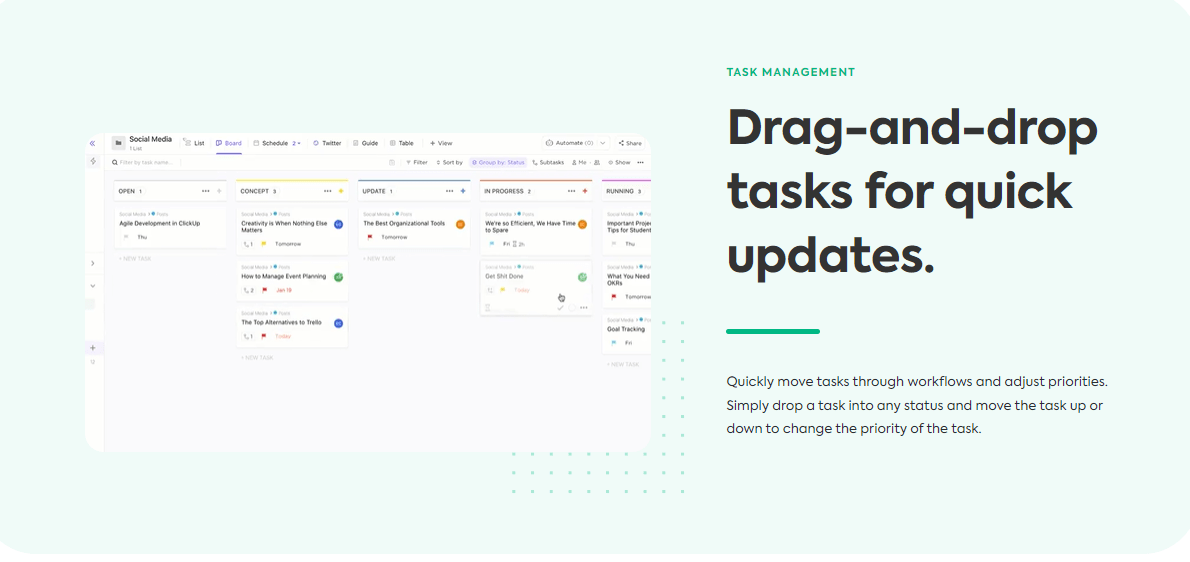
Task: Open the Guide doc tab
Action: tap(366, 143)
